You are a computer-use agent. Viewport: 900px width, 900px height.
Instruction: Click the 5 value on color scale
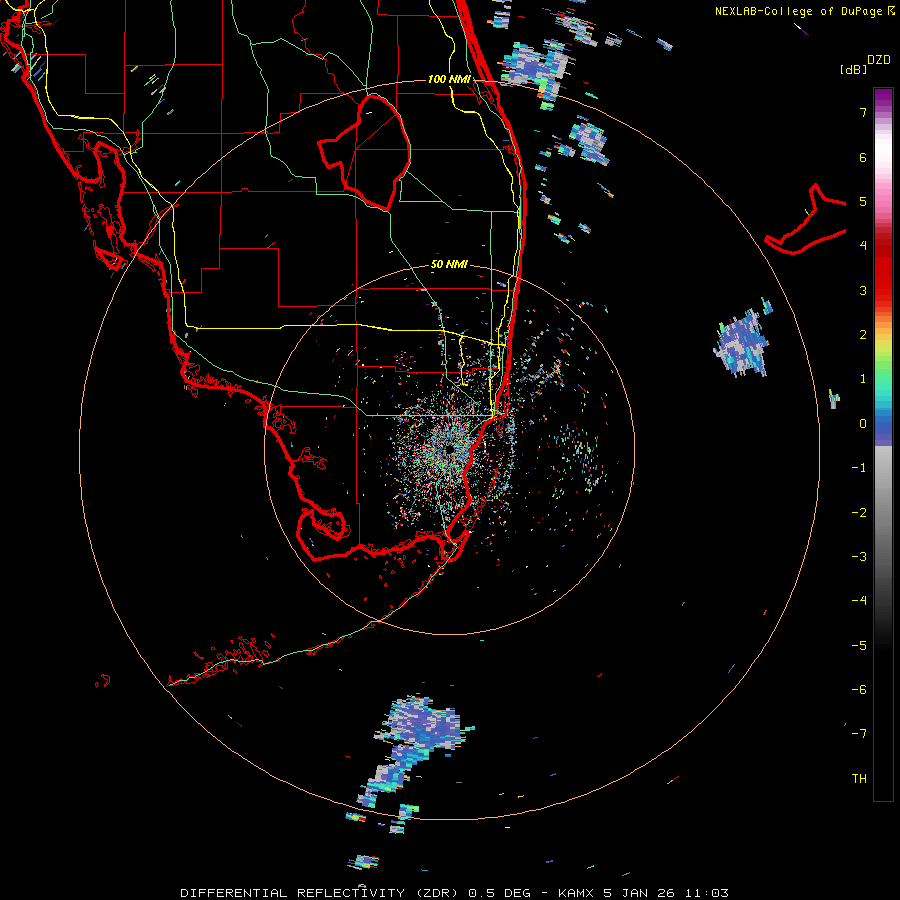[863, 201]
